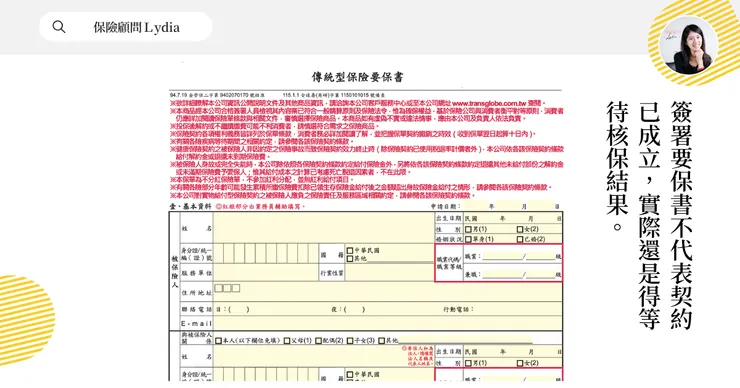Check 其他 relationship box

382,340
